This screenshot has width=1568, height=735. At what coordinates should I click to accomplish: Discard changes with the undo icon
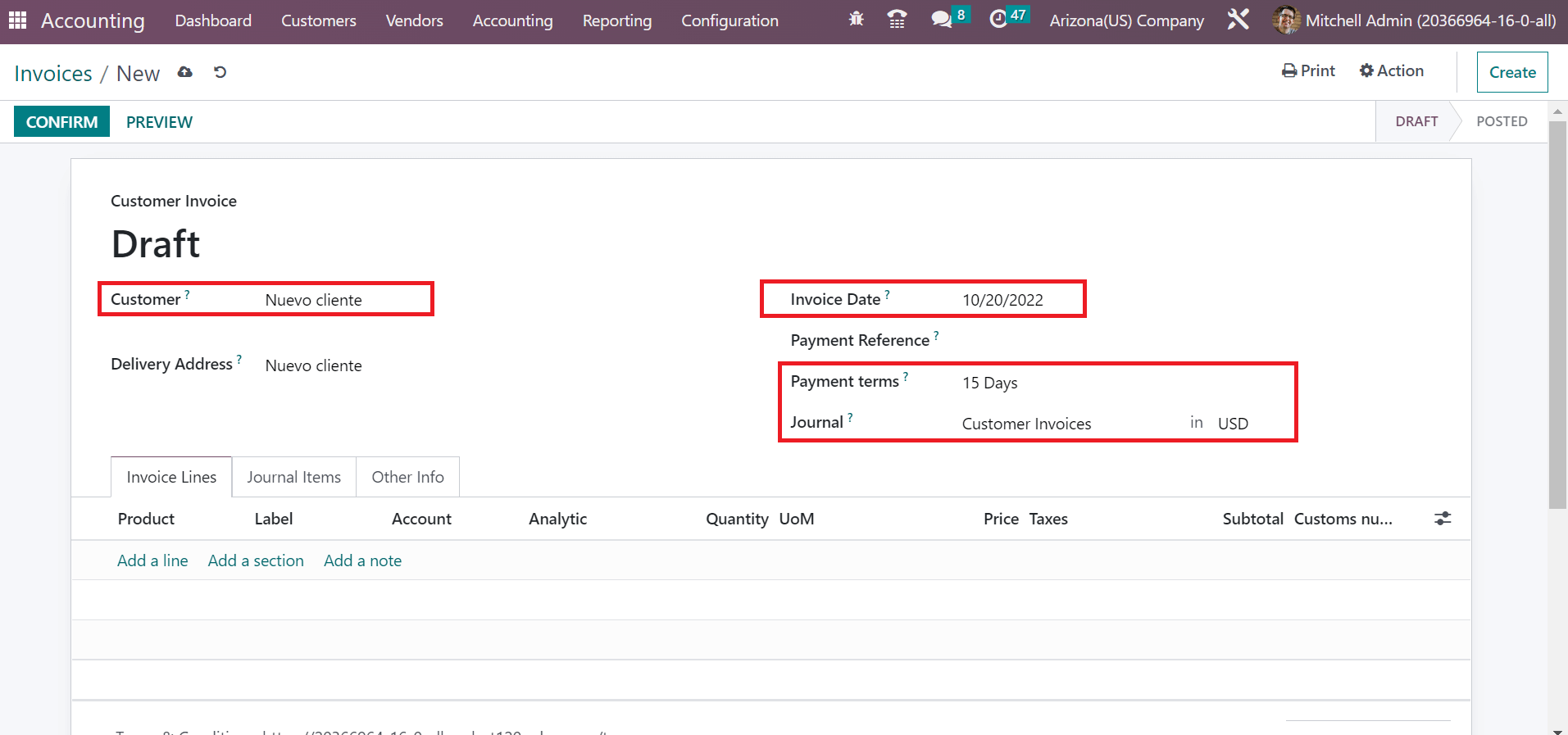click(x=220, y=72)
